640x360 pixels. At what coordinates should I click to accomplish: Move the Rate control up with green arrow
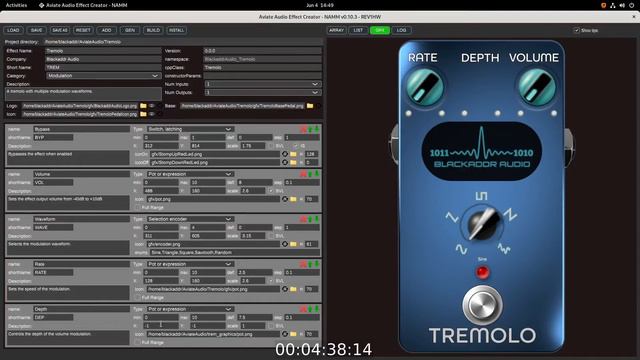[310, 264]
